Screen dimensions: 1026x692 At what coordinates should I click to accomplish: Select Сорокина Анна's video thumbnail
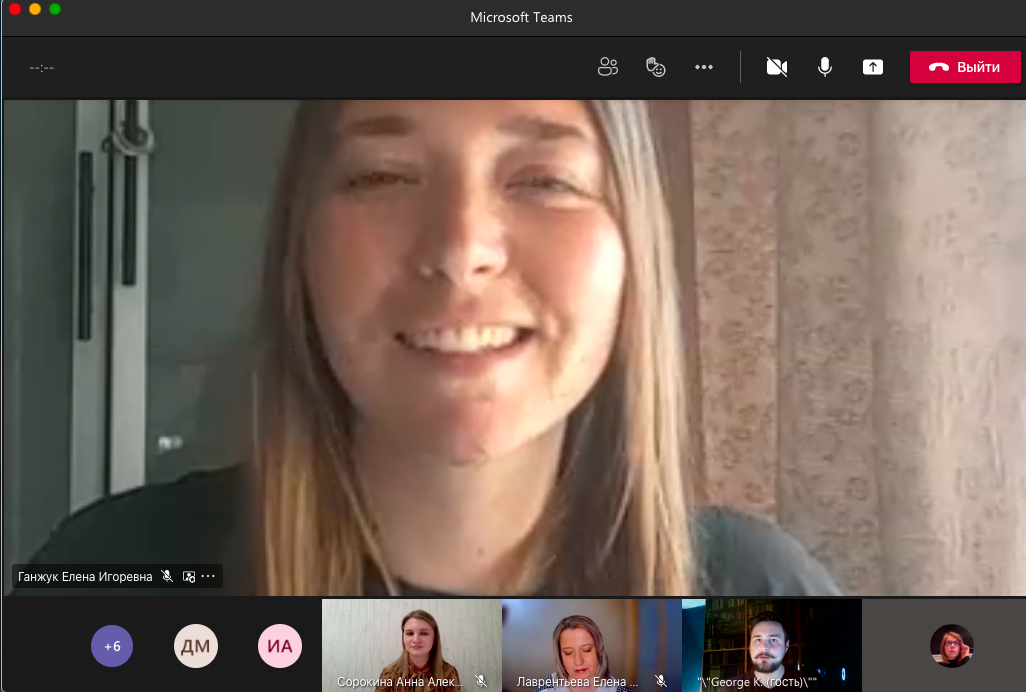[x=411, y=640]
